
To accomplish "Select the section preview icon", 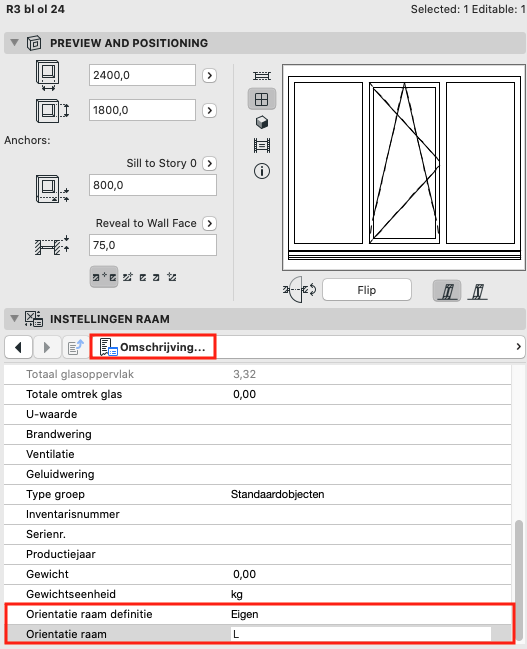I will coord(262,146).
